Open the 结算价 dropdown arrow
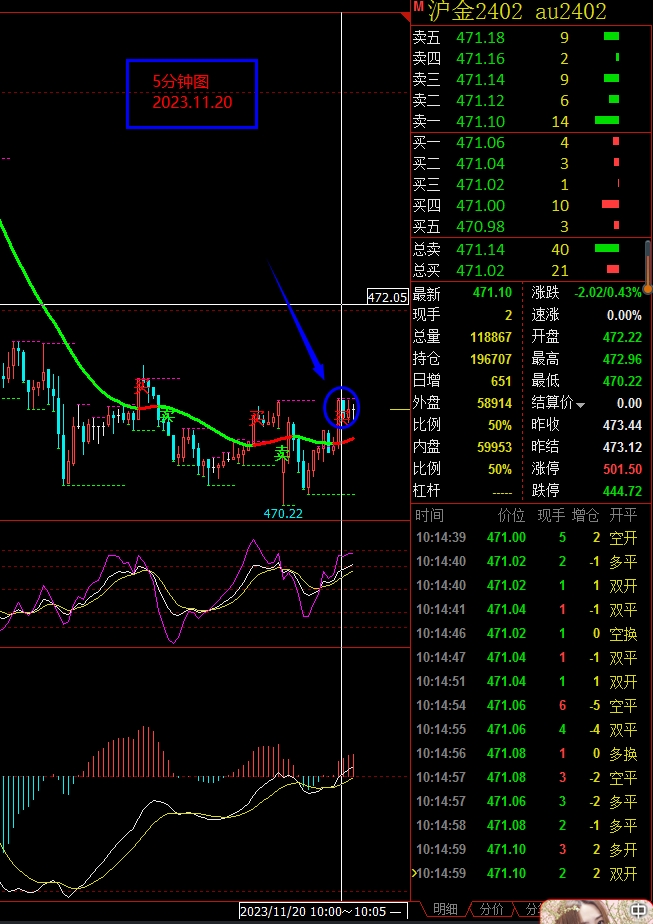This screenshot has width=653, height=924. point(581,405)
